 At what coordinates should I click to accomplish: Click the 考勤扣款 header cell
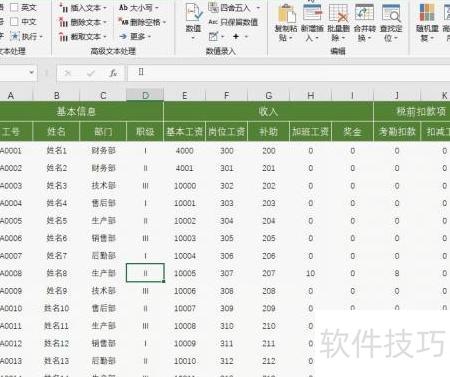(x=397, y=132)
